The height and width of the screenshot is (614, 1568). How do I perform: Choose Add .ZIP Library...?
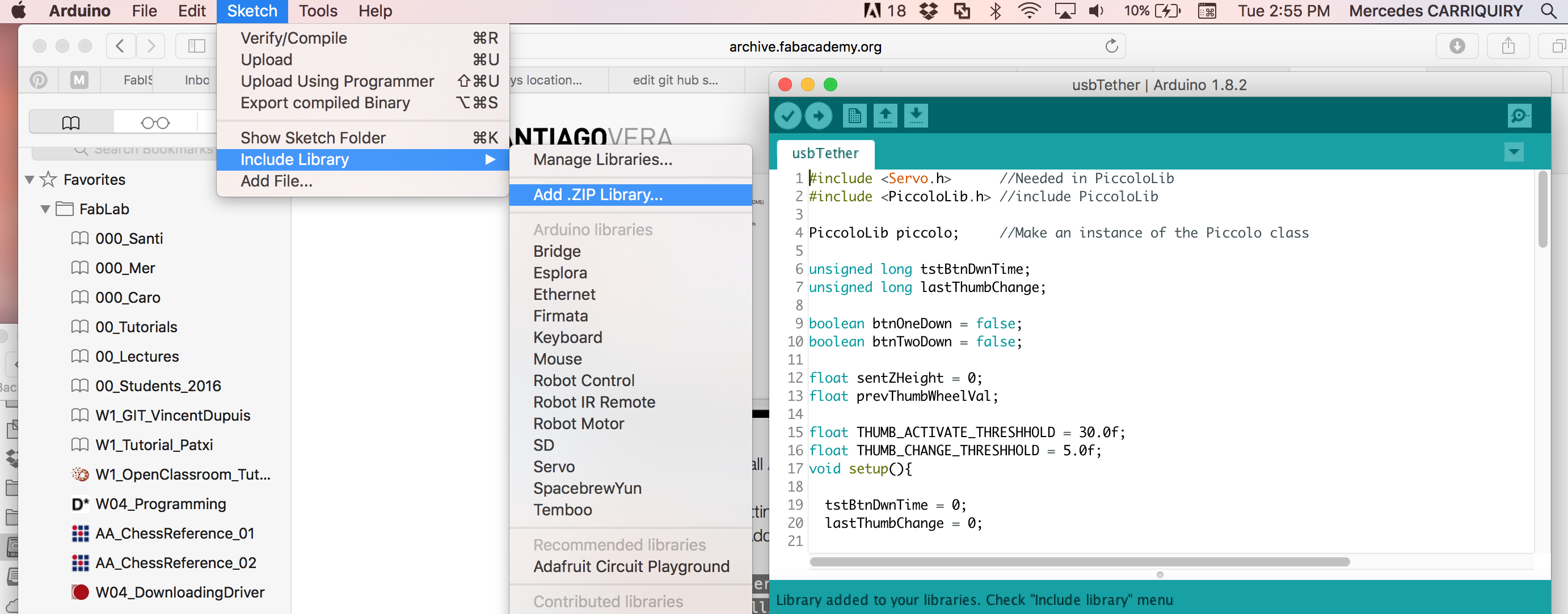631,194
